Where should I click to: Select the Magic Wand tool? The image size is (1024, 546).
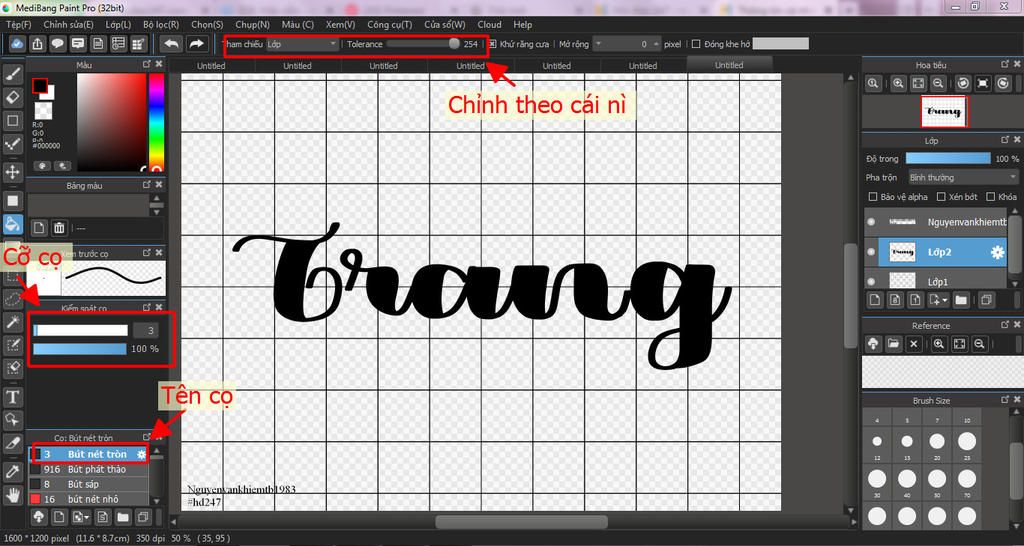tap(12, 321)
